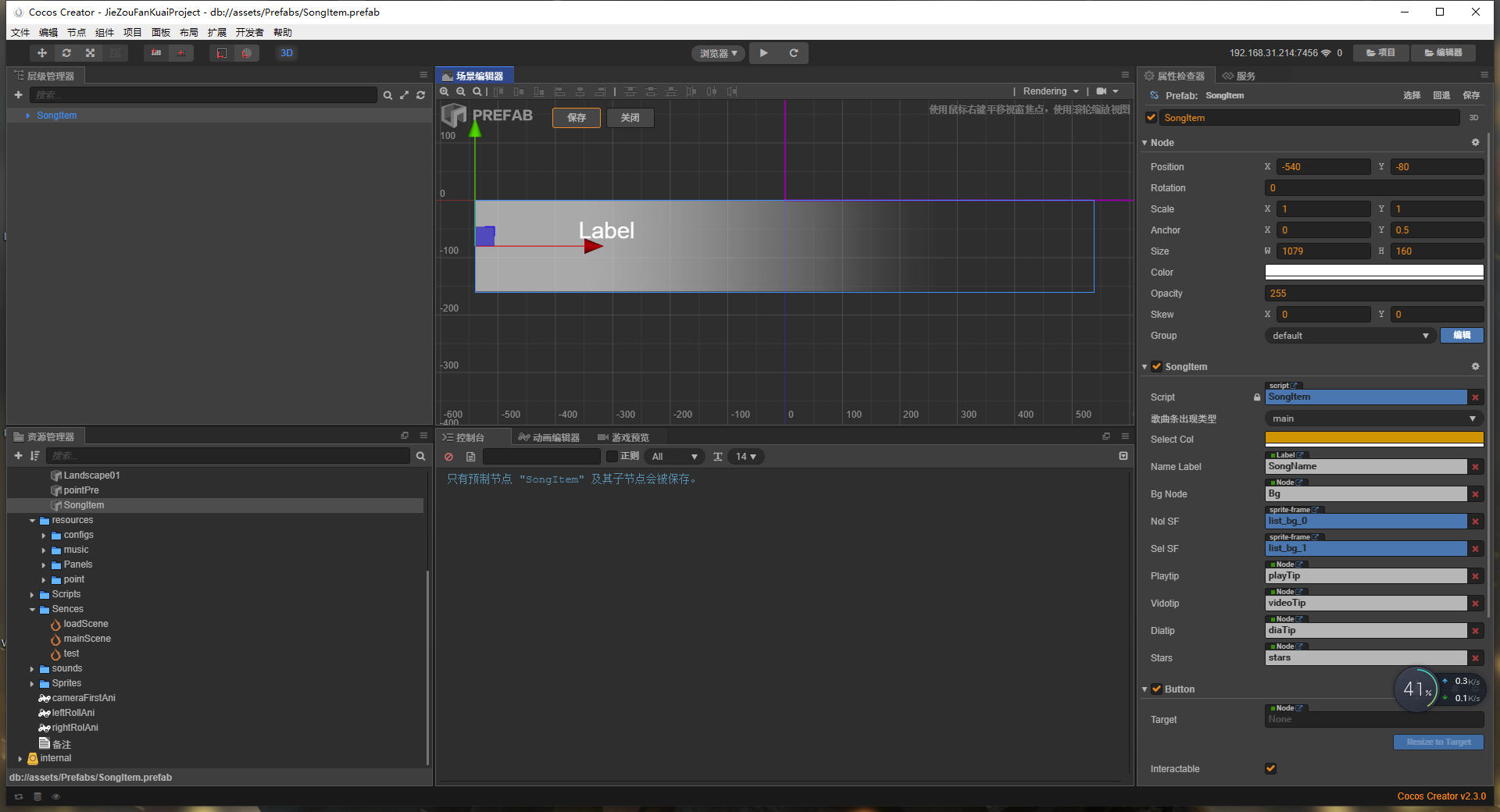This screenshot has width=1500, height=812.
Task: Select the Scale transform tool
Action: 91,53
